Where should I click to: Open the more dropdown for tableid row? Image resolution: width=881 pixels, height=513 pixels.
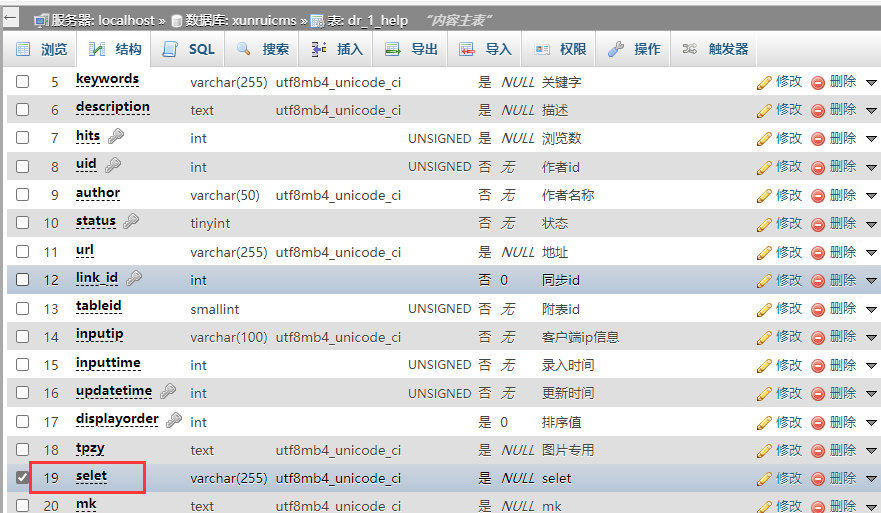(870, 309)
